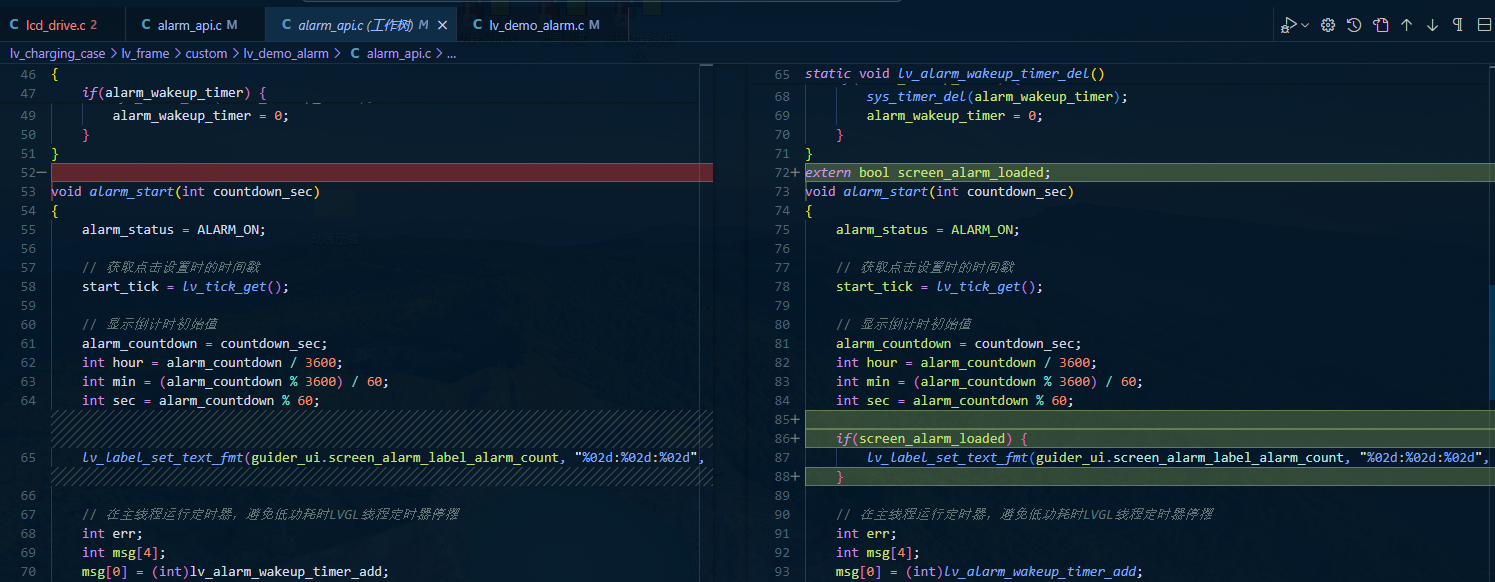Click the gear settings icon in editor toolbar
Image resolution: width=1495 pixels, height=582 pixels.
coord(1328,25)
